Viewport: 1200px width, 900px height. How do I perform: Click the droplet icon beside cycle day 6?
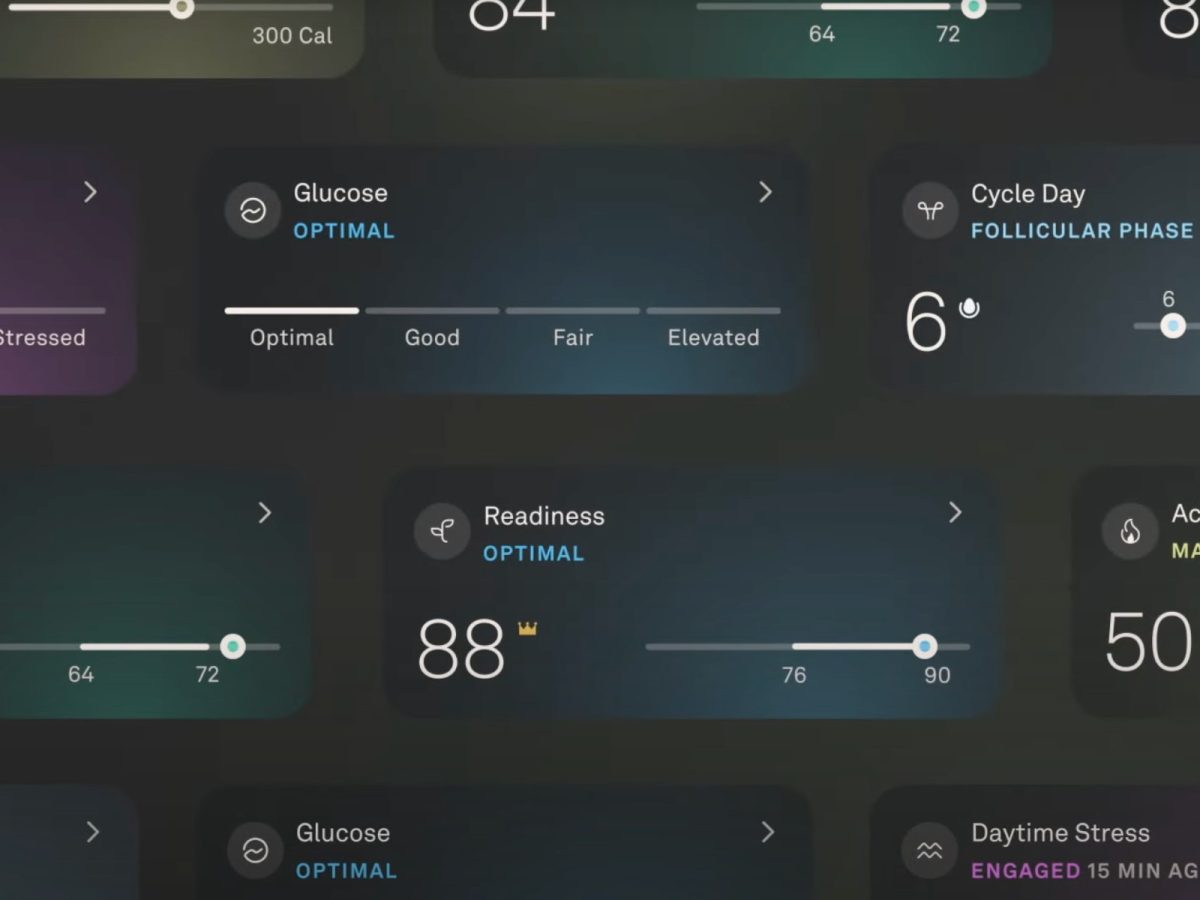[968, 308]
